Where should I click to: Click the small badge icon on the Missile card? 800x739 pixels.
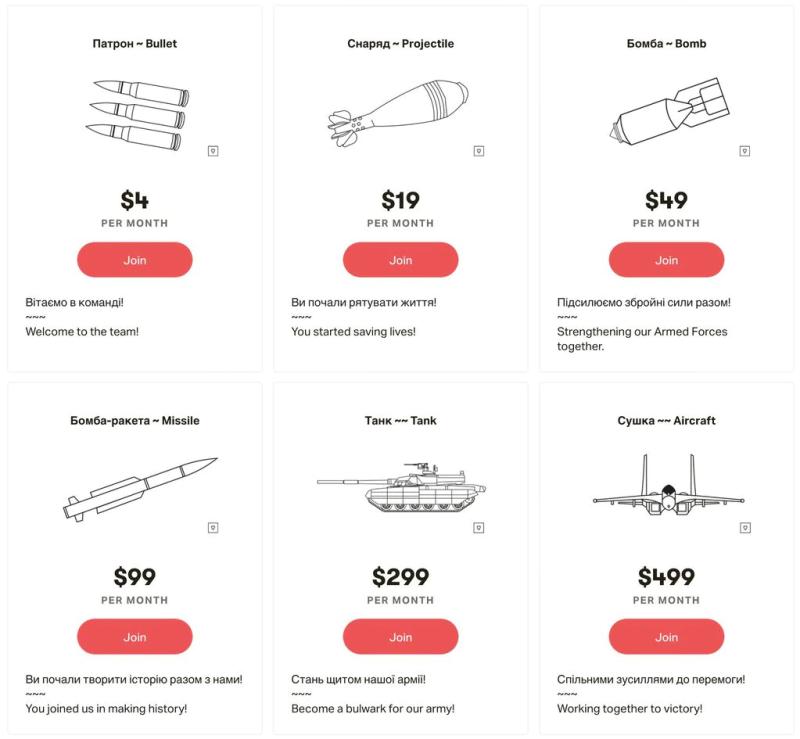tap(213, 527)
